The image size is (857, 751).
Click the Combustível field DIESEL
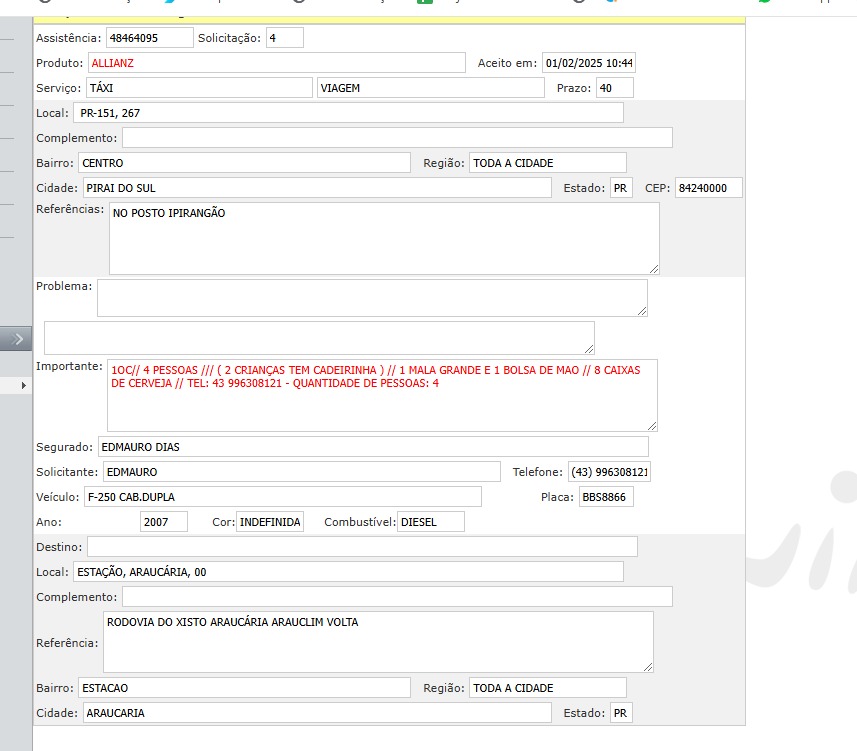431,522
